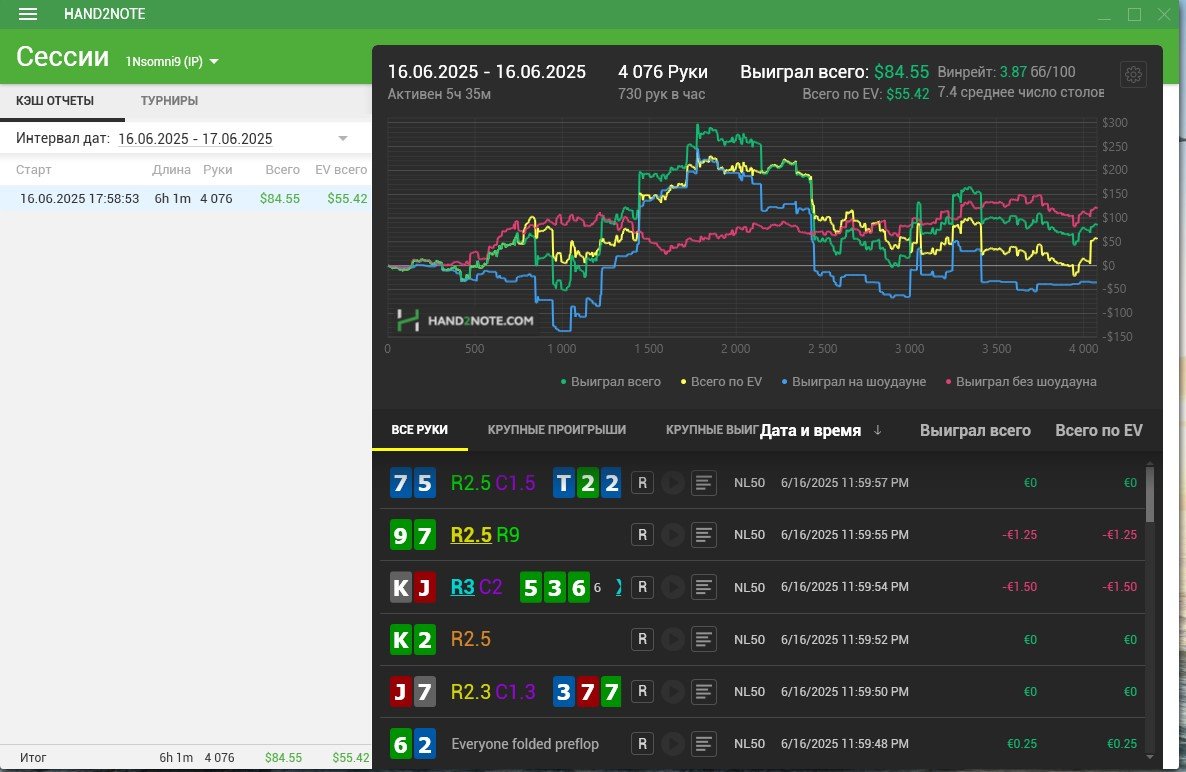Open the hamburger main menu

28,14
